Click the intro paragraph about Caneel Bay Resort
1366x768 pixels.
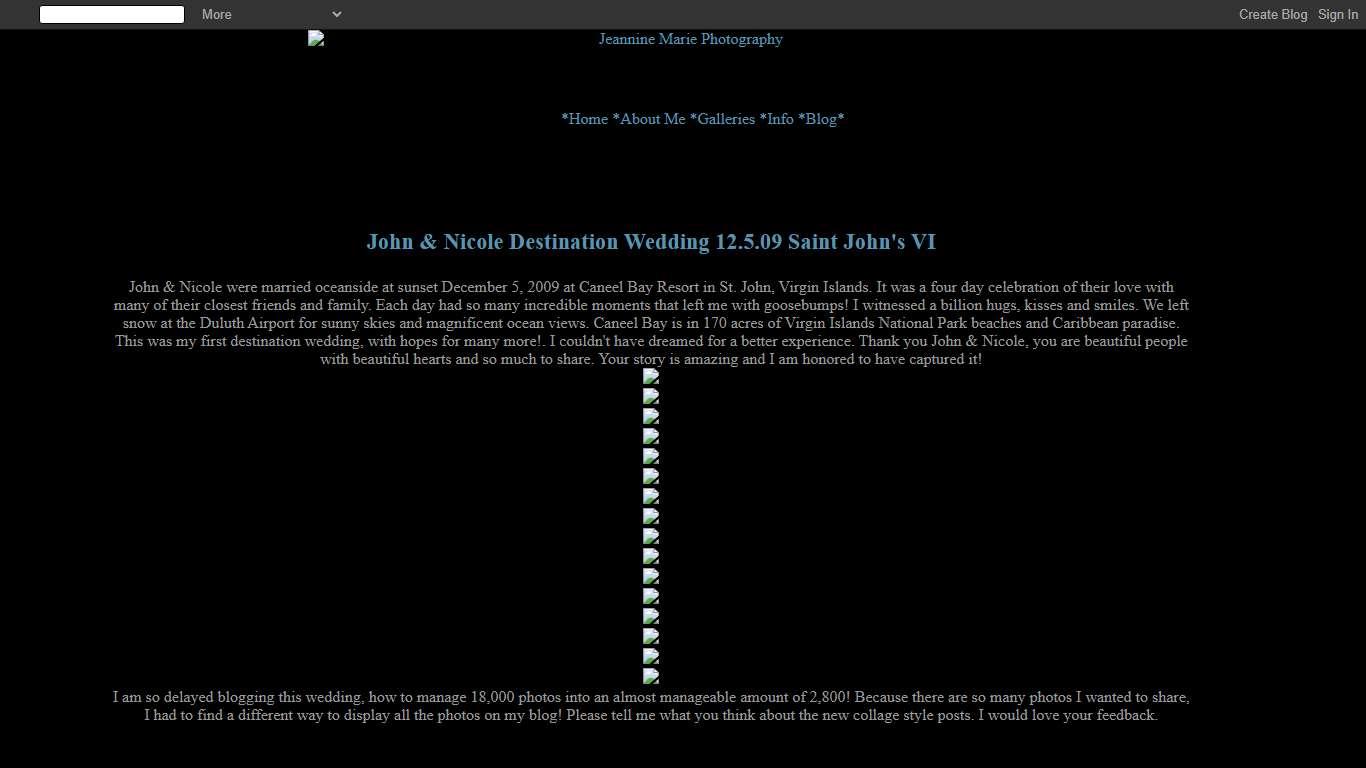651,323
